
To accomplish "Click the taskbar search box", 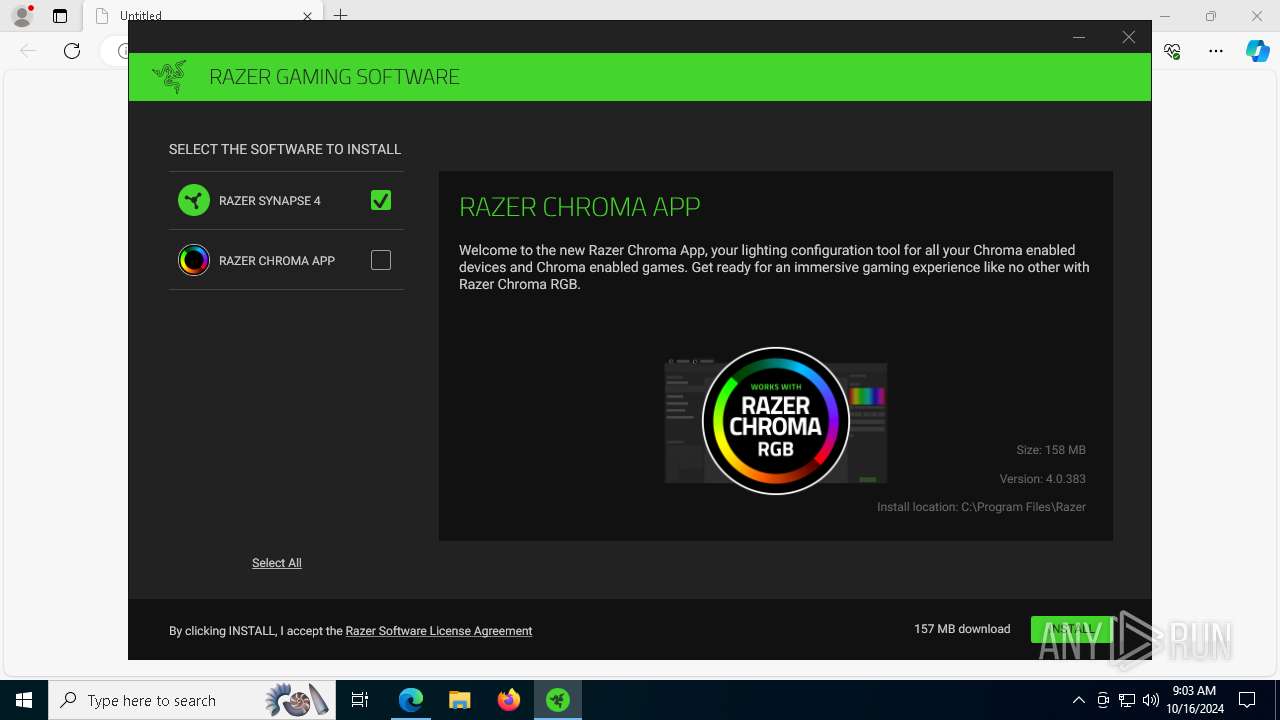I will click(x=190, y=700).
